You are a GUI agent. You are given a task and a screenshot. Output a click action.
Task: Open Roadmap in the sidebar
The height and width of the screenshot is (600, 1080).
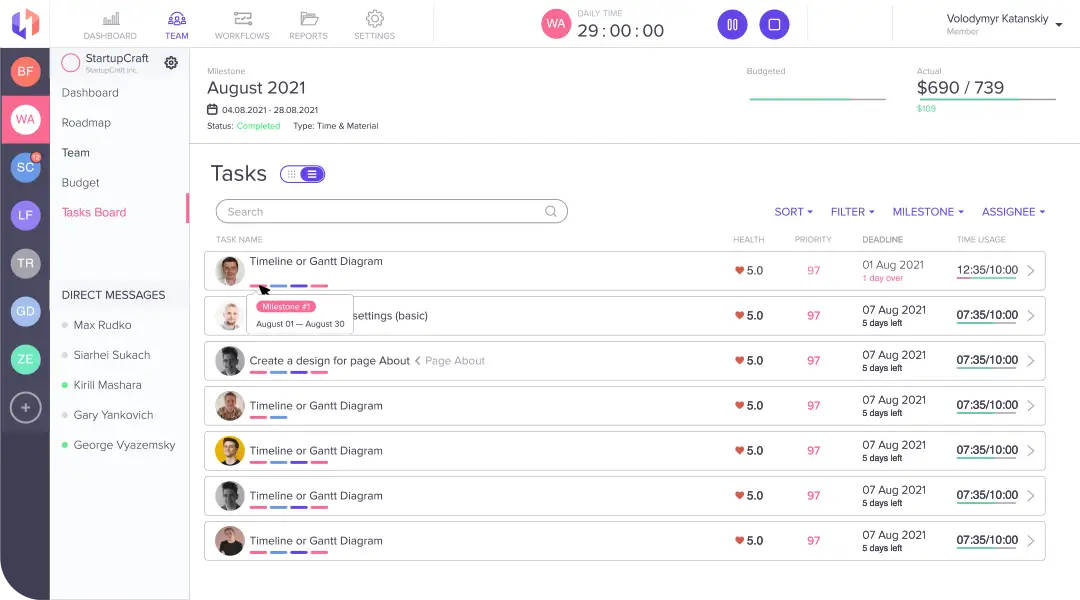pos(86,123)
